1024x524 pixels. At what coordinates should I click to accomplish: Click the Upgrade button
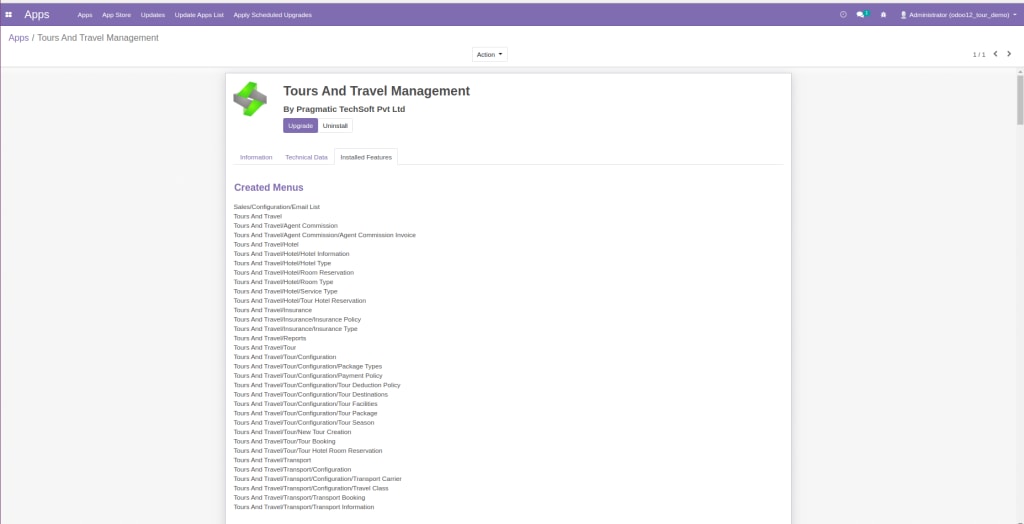coord(300,125)
